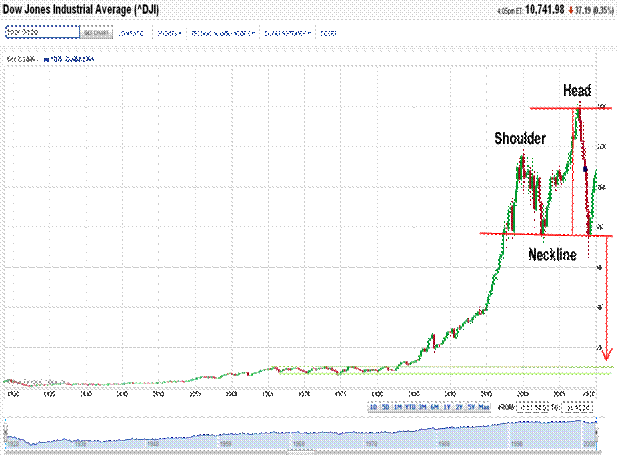
Task: Click the TO date input field
Action: click(577, 407)
